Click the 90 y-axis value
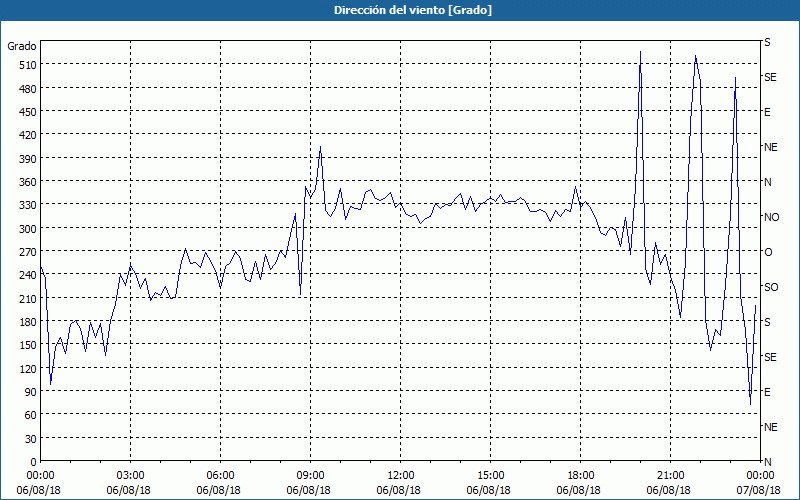Viewport: 800px width, 500px height. (31, 392)
